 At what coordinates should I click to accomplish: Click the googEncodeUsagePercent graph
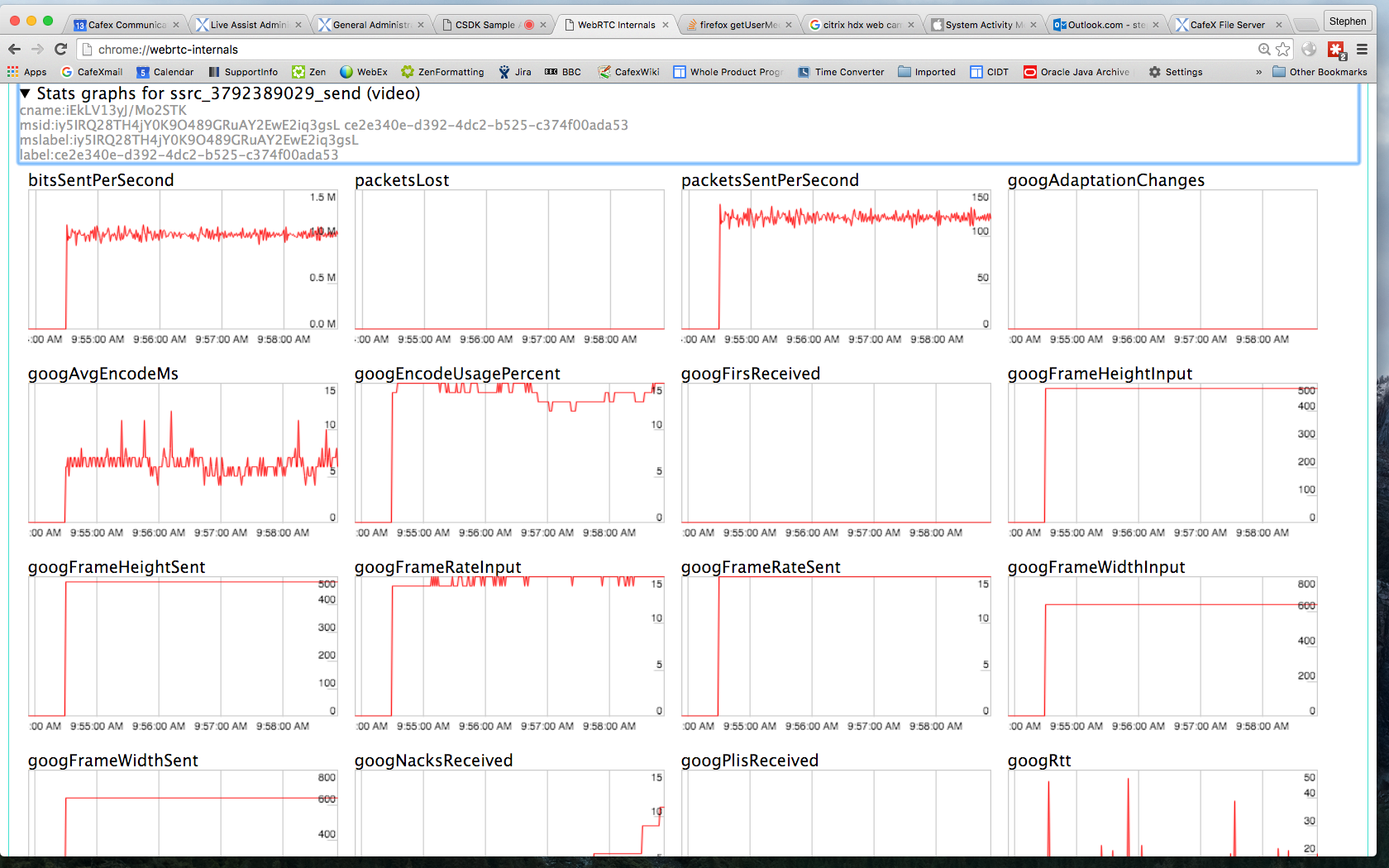tap(509, 453)
